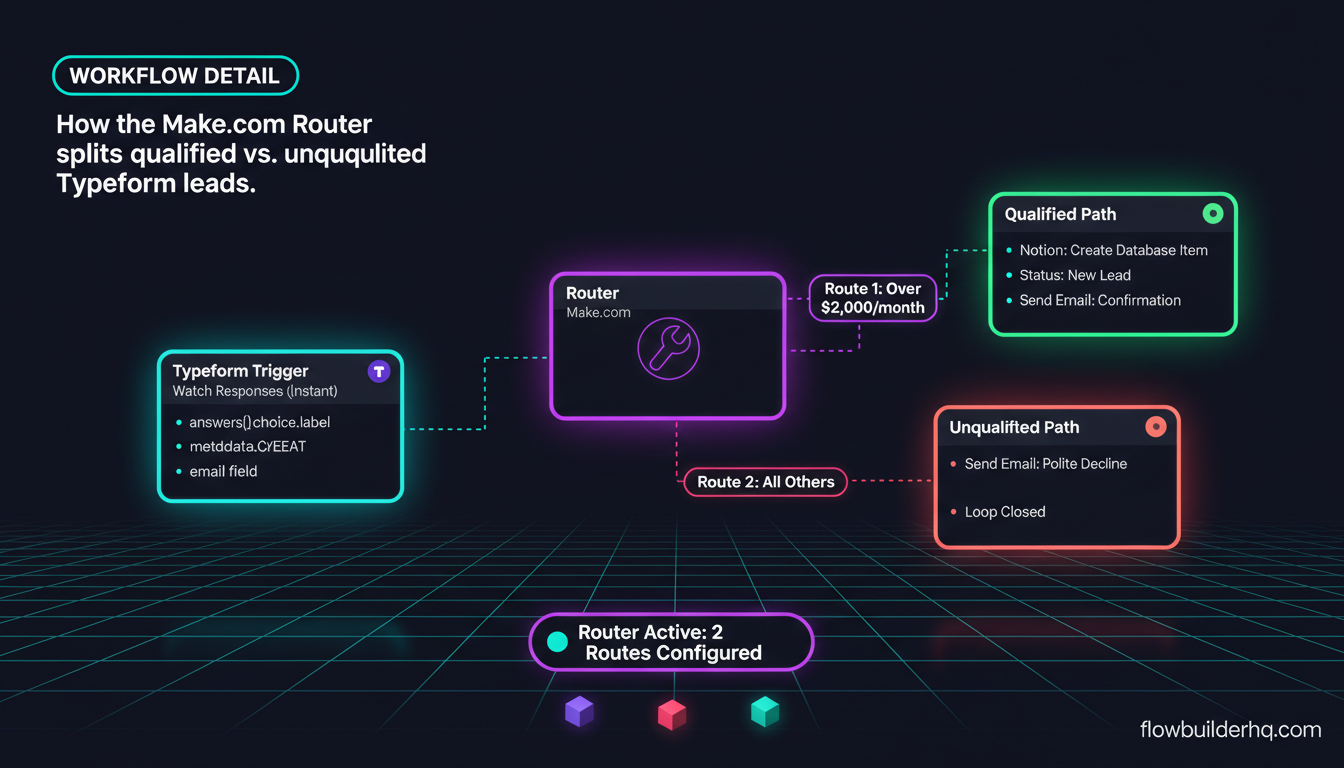
Task: Click the Router Active: 2 Routes Configured pill
Action: click(x=670, y=642)
